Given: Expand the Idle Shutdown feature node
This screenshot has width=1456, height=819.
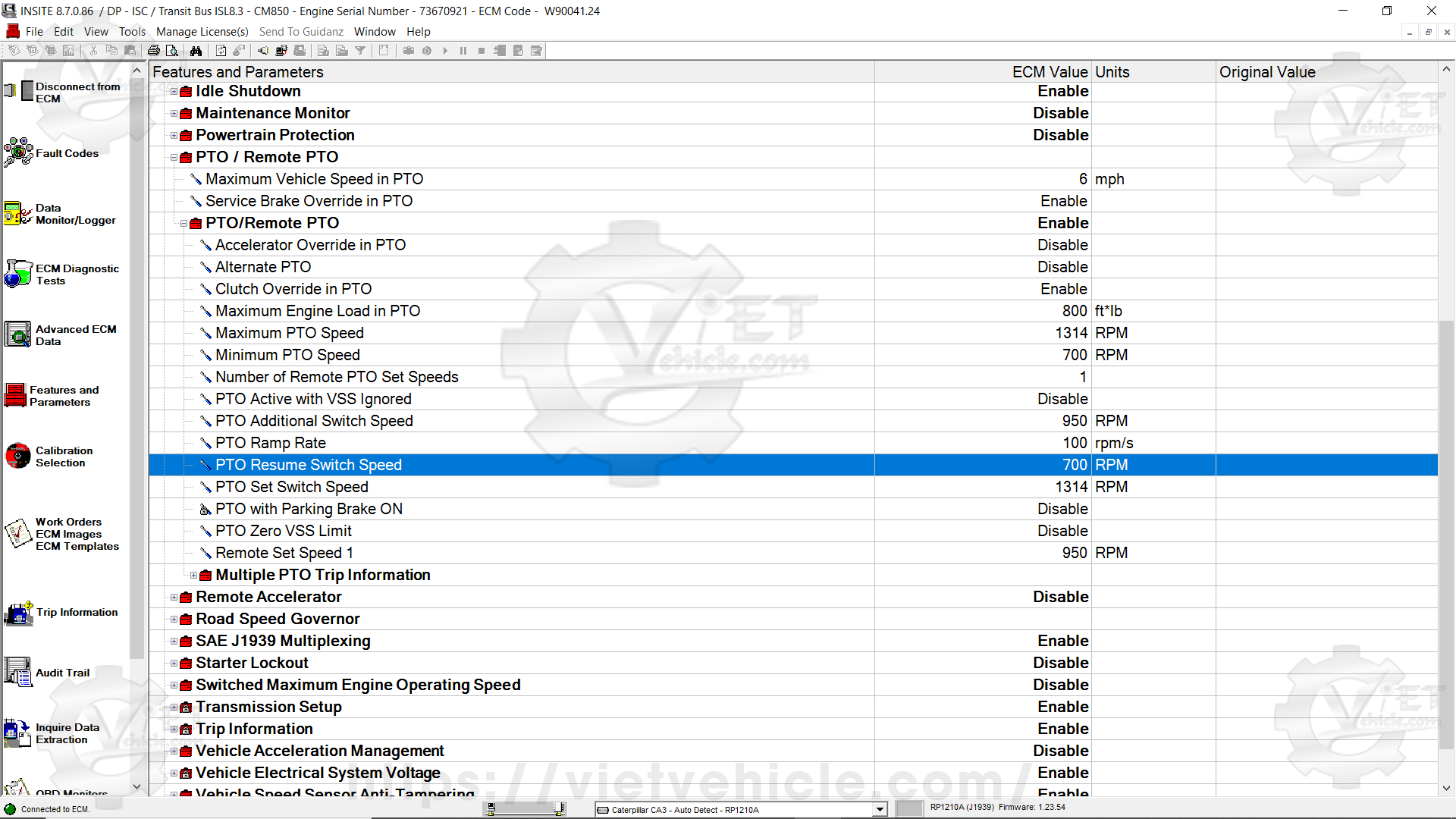Looking at the screenshot, I should click(x=174, y=92).
